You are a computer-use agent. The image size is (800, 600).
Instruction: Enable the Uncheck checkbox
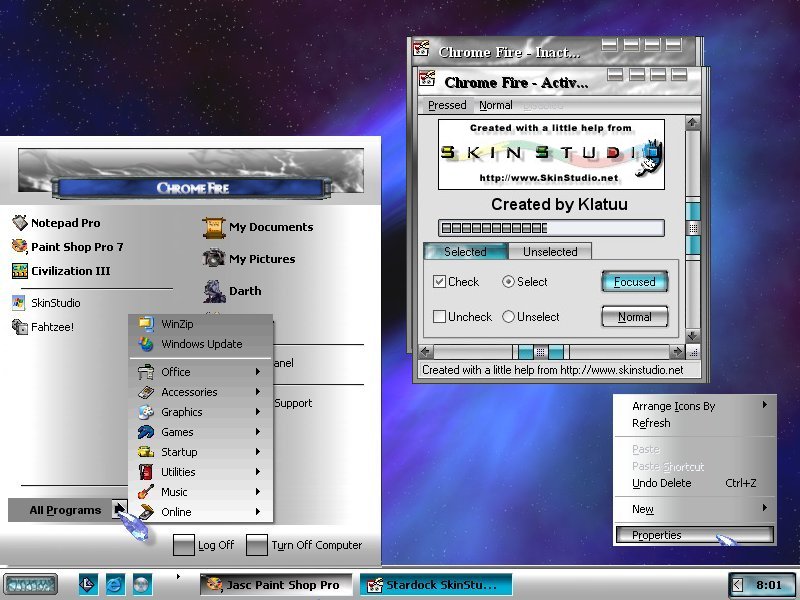click(x=439, y=317)
